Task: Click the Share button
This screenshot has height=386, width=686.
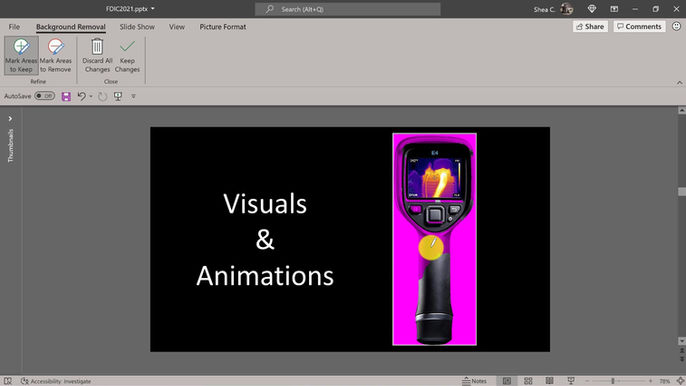Action: (590, 27)
